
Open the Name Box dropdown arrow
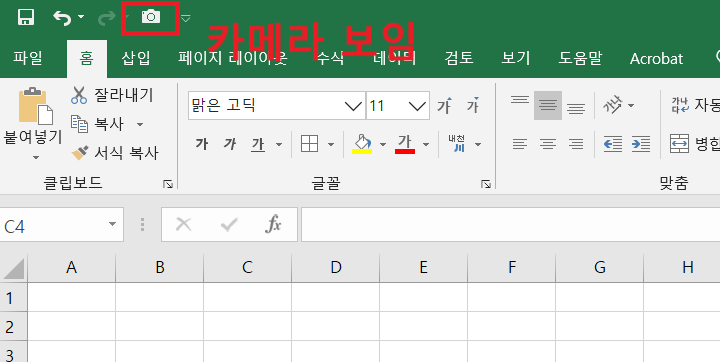[112, 225]
